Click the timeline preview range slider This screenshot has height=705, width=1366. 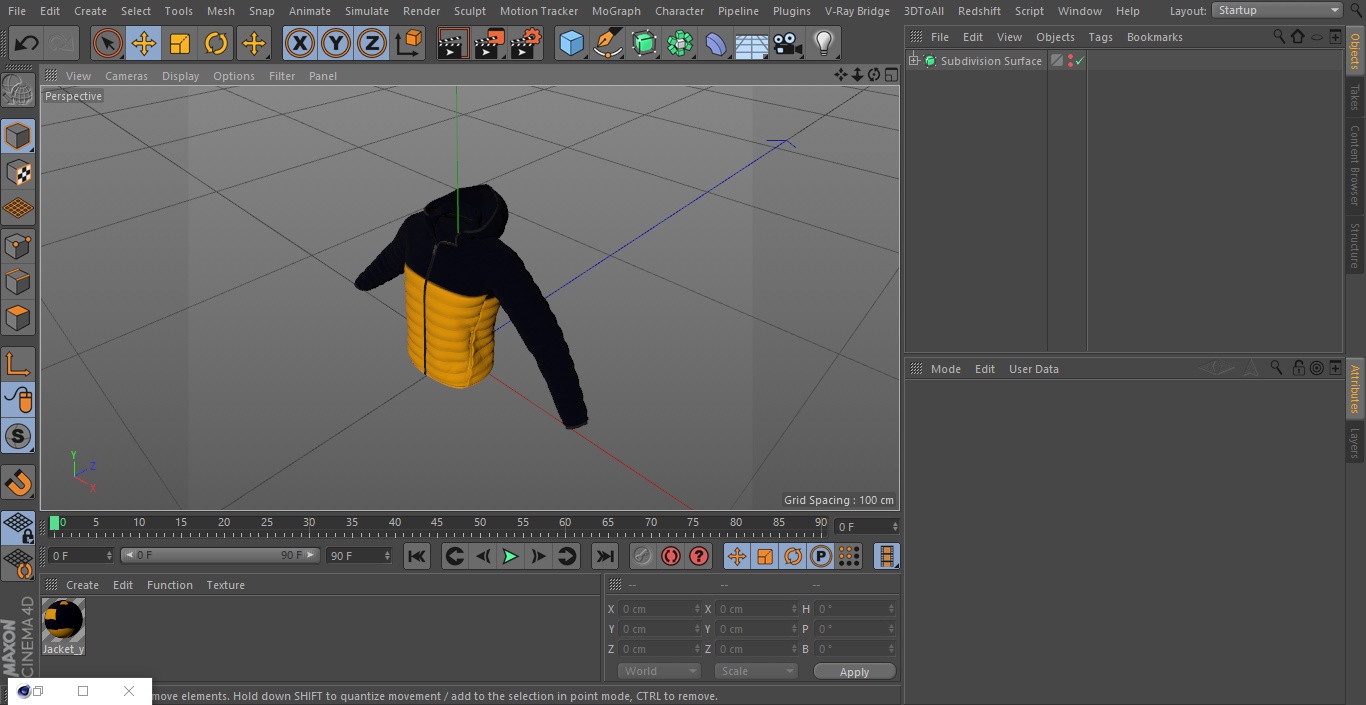[220, 555]
